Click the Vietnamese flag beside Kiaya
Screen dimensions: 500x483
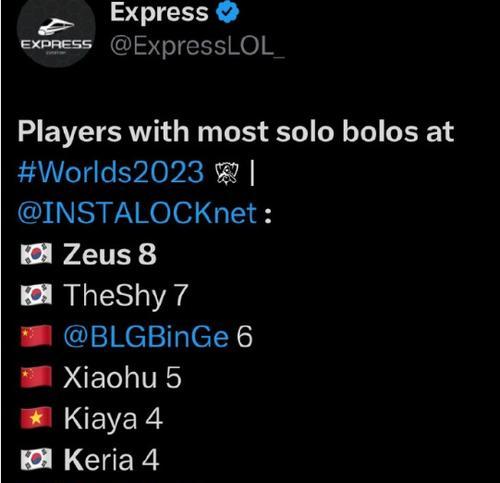coord(36,418)
